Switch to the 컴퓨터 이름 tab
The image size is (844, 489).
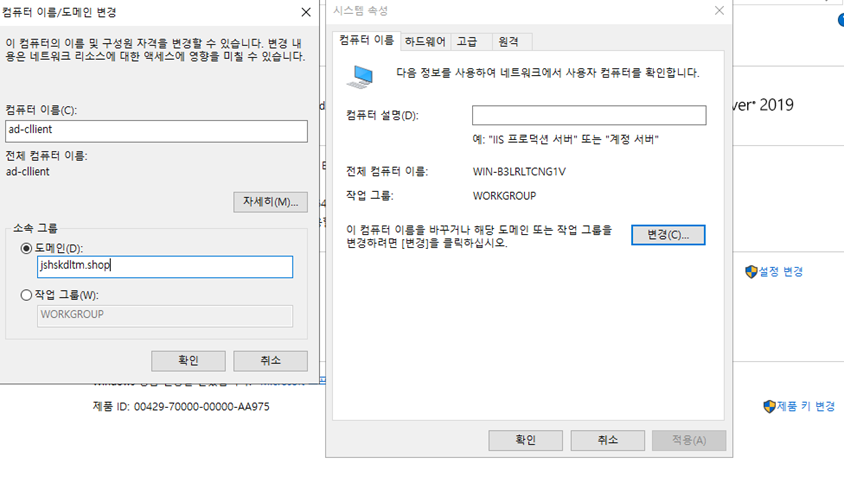pyautogui.click(x=366, y=41)
